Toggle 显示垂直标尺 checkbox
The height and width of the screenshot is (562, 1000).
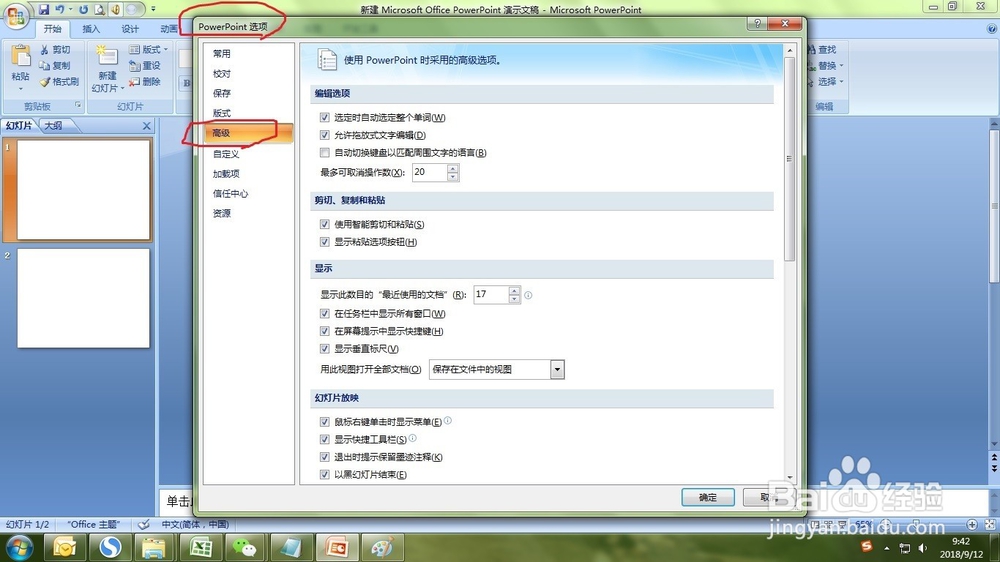(325, 349)
